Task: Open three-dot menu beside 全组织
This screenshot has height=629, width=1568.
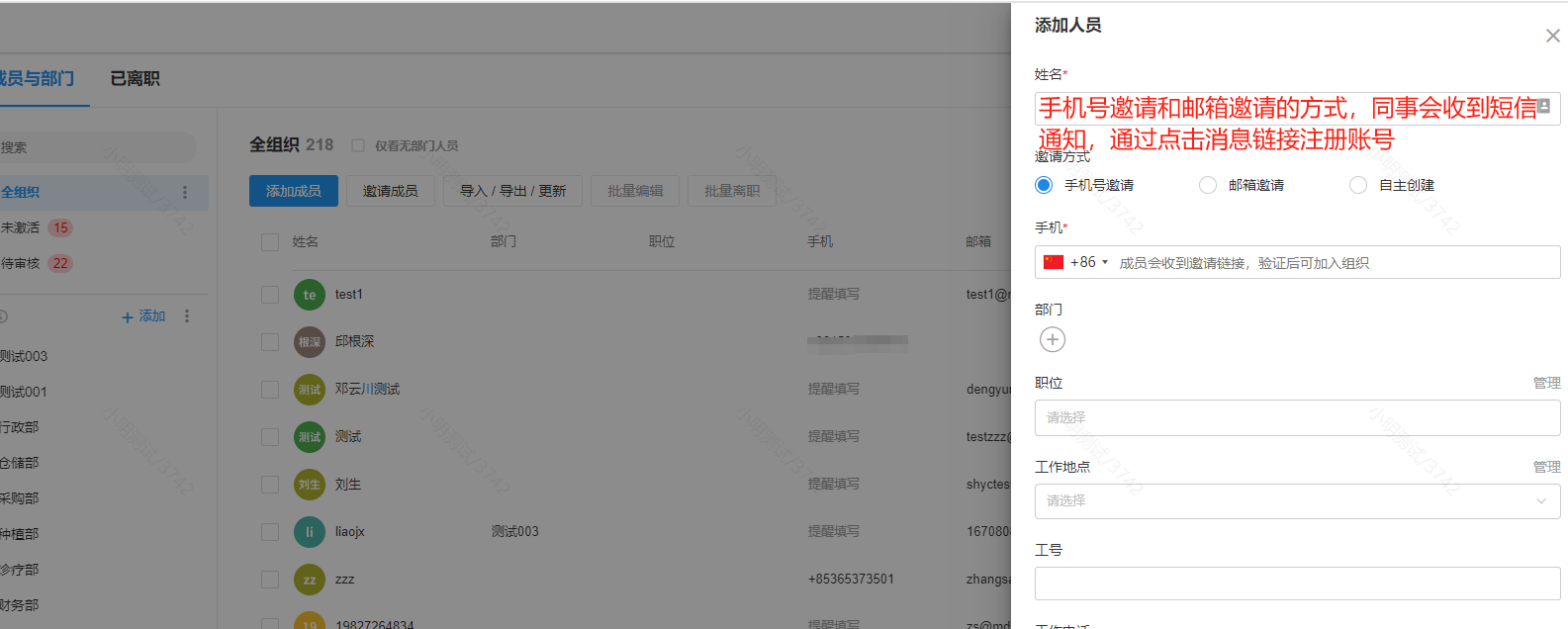Action: pyautogui.click(x=185, y=193)
